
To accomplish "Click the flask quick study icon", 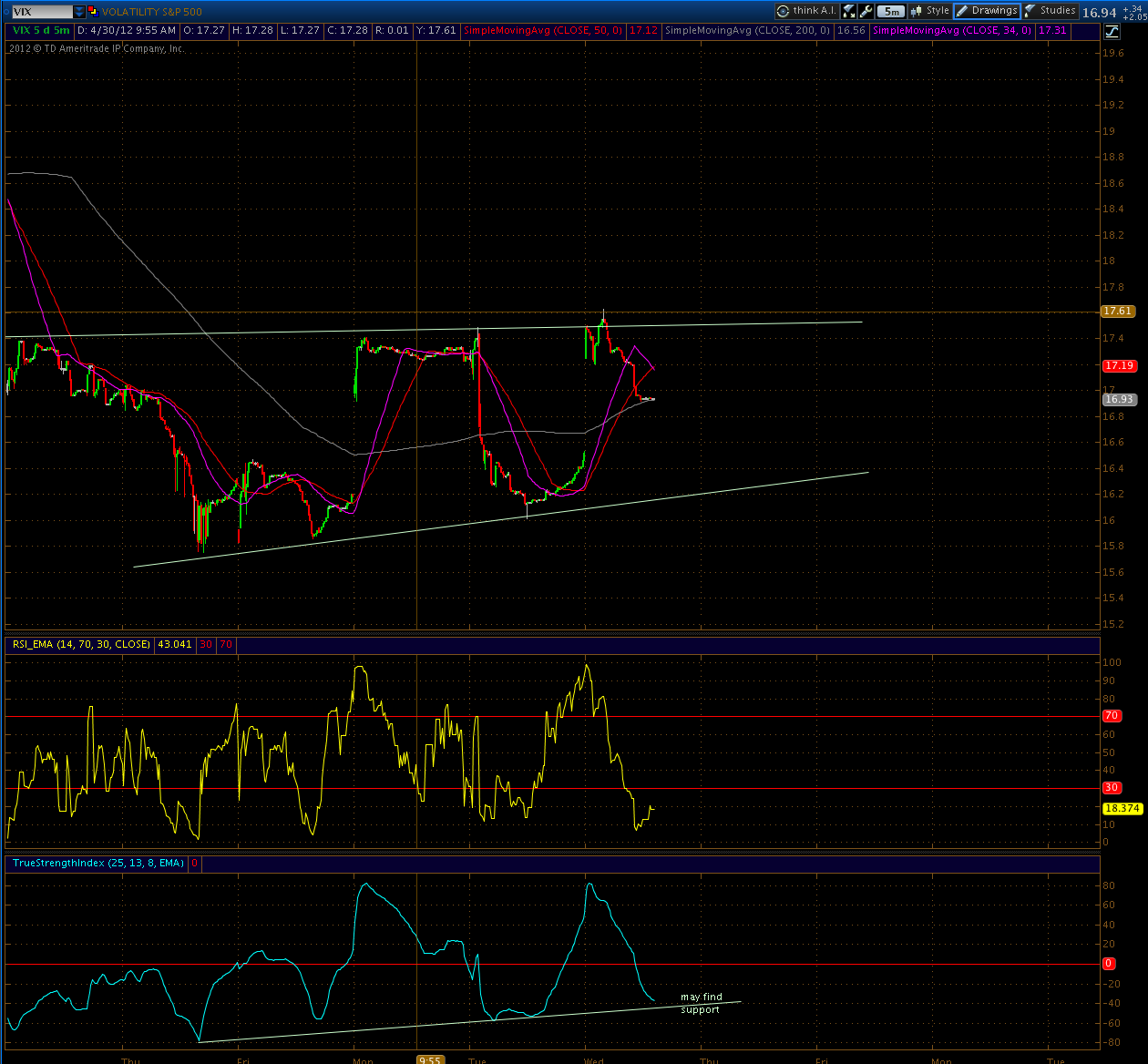I will coord(849,11).
